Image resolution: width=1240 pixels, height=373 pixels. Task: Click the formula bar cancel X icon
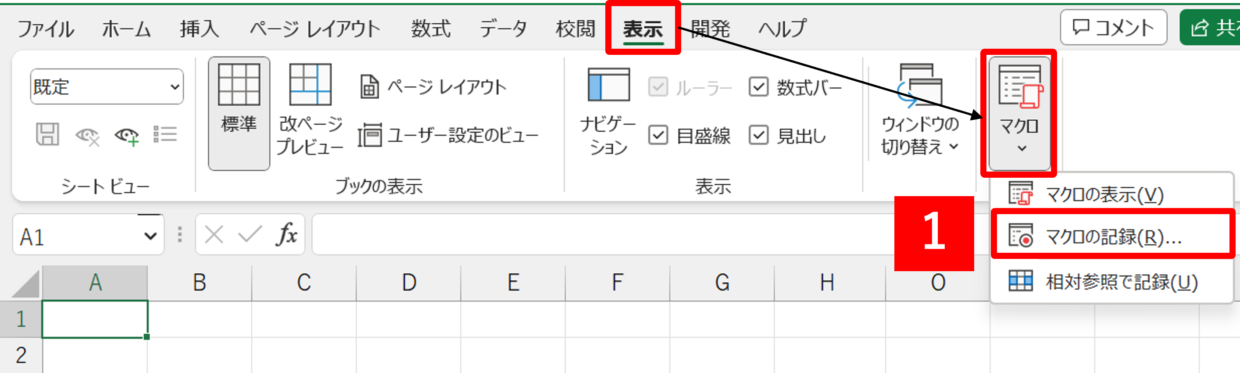point(213,235)
